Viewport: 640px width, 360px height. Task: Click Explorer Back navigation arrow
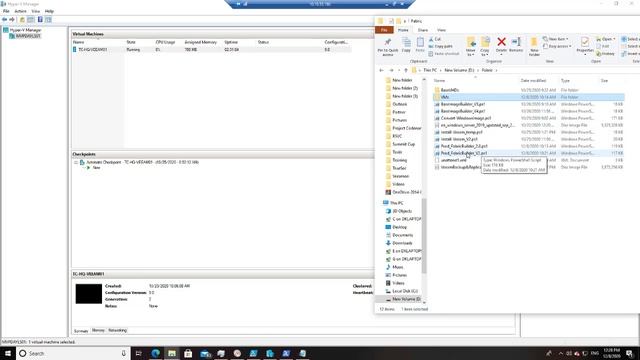point(381,70)
